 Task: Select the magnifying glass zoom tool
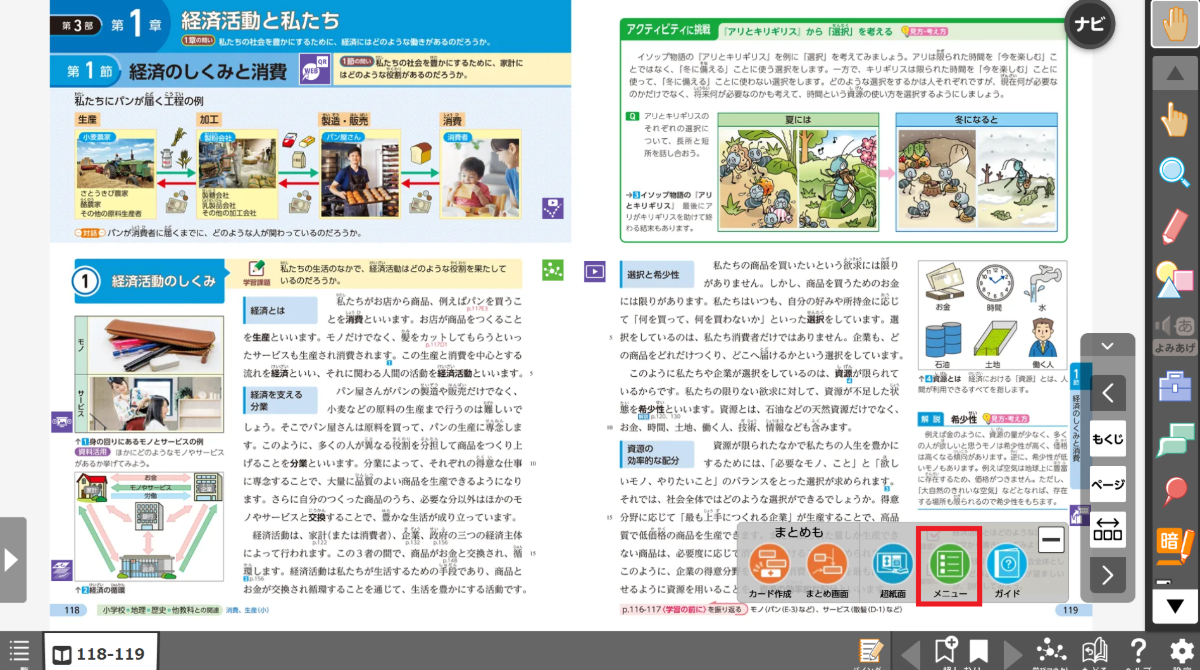1175,172
